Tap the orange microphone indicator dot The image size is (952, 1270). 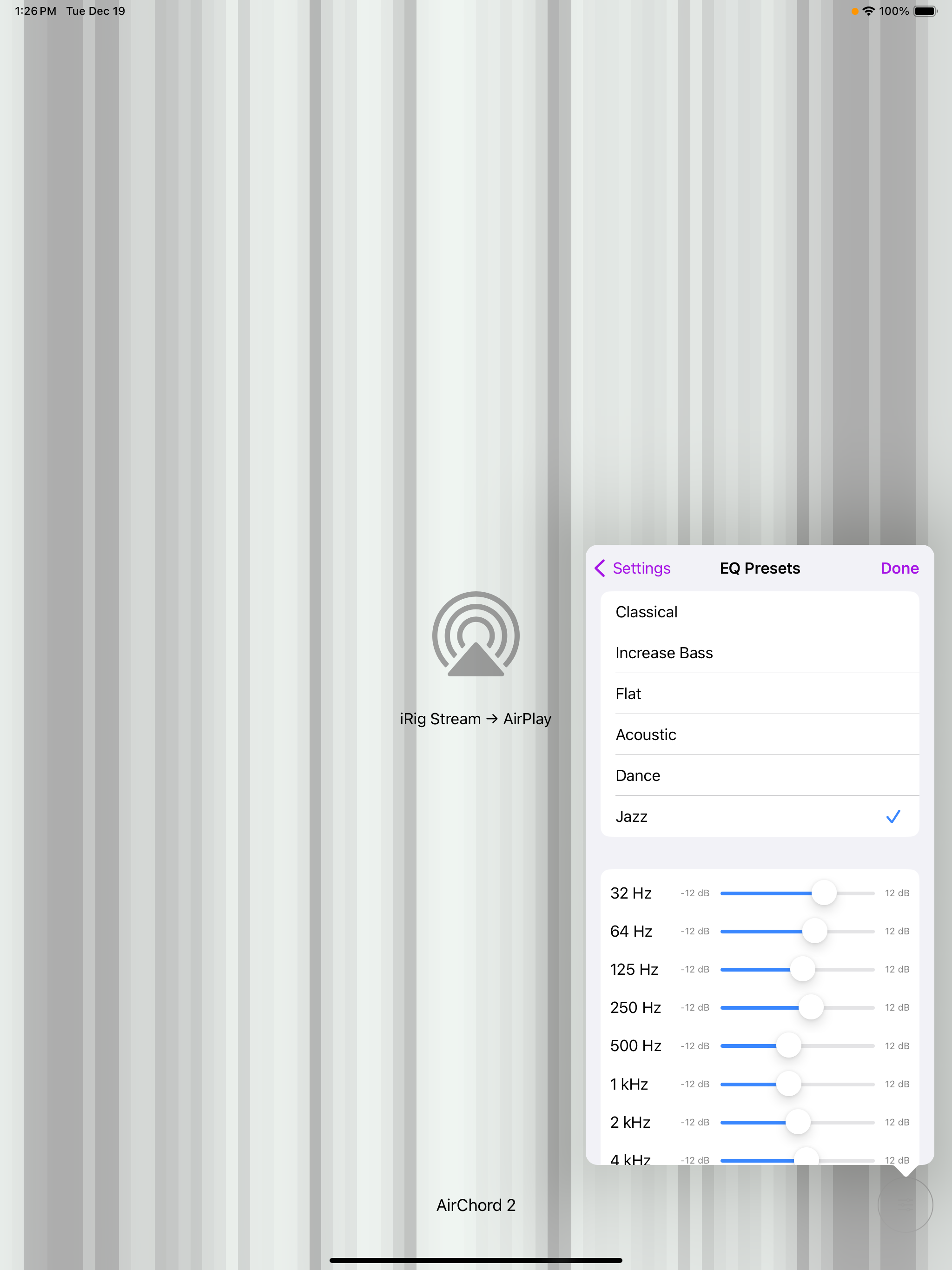tap(854, 11)
